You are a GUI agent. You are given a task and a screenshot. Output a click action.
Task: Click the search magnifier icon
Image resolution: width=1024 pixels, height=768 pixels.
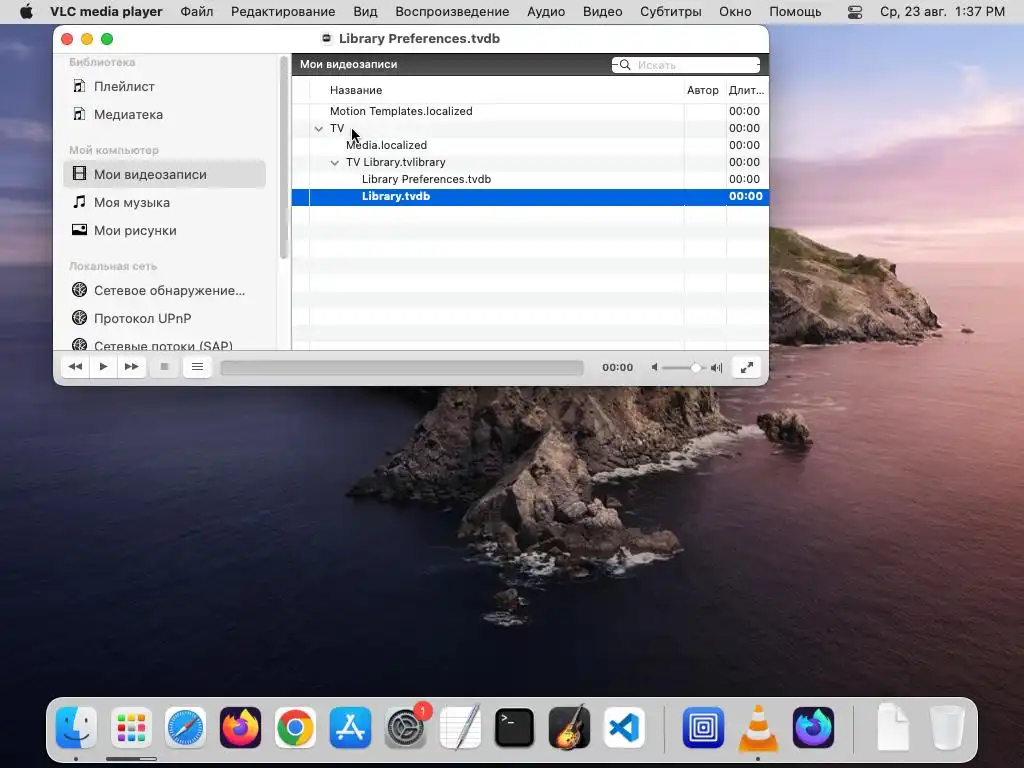624,65
